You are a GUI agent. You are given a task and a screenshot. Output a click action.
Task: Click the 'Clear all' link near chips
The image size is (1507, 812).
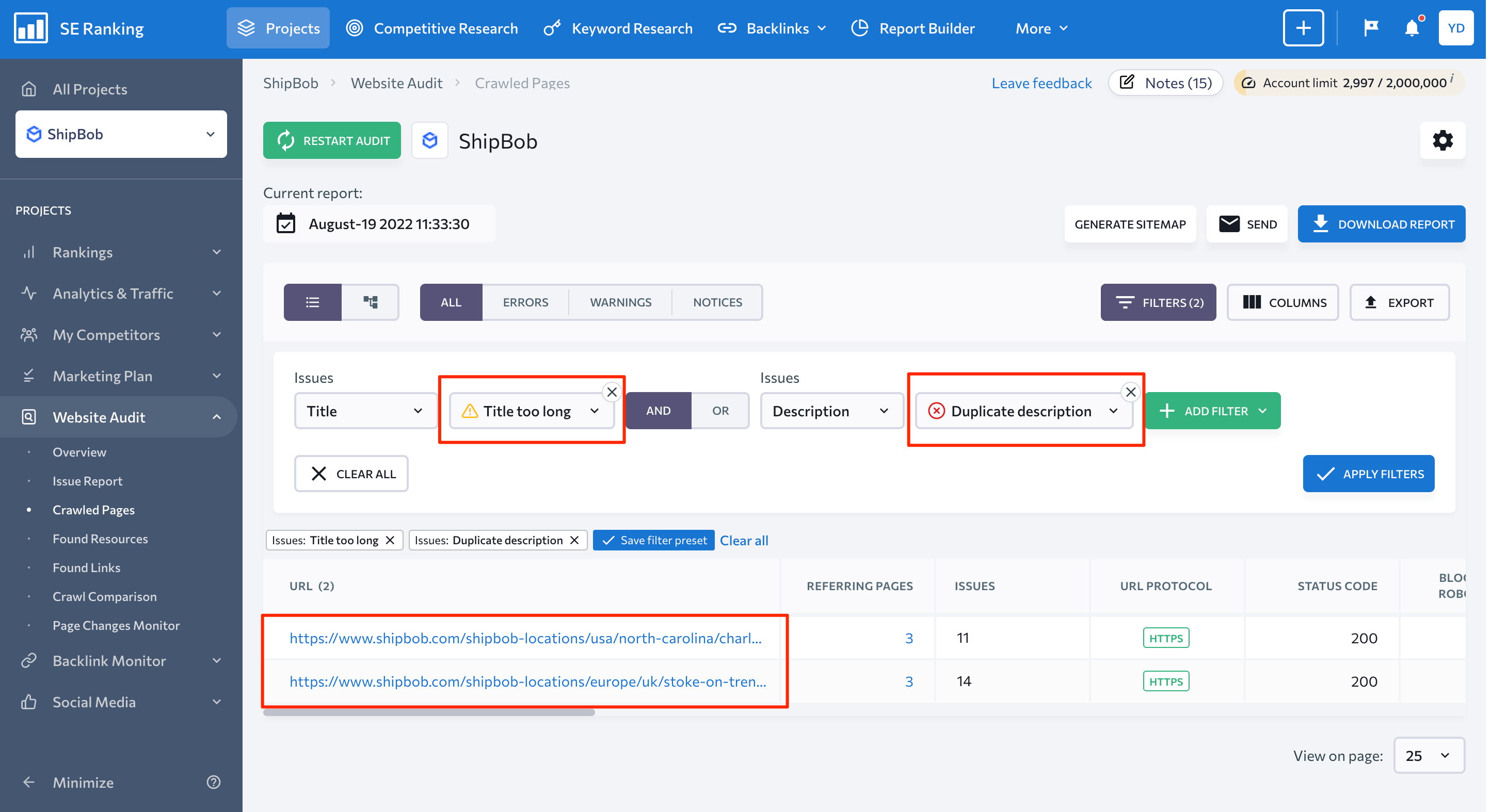click(744, 540)
